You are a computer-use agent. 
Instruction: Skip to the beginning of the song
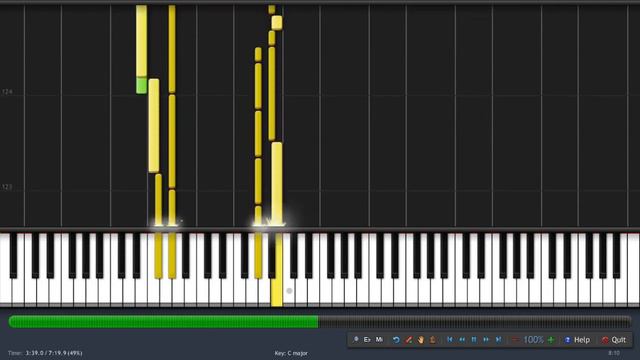click(x=449, y=340)
